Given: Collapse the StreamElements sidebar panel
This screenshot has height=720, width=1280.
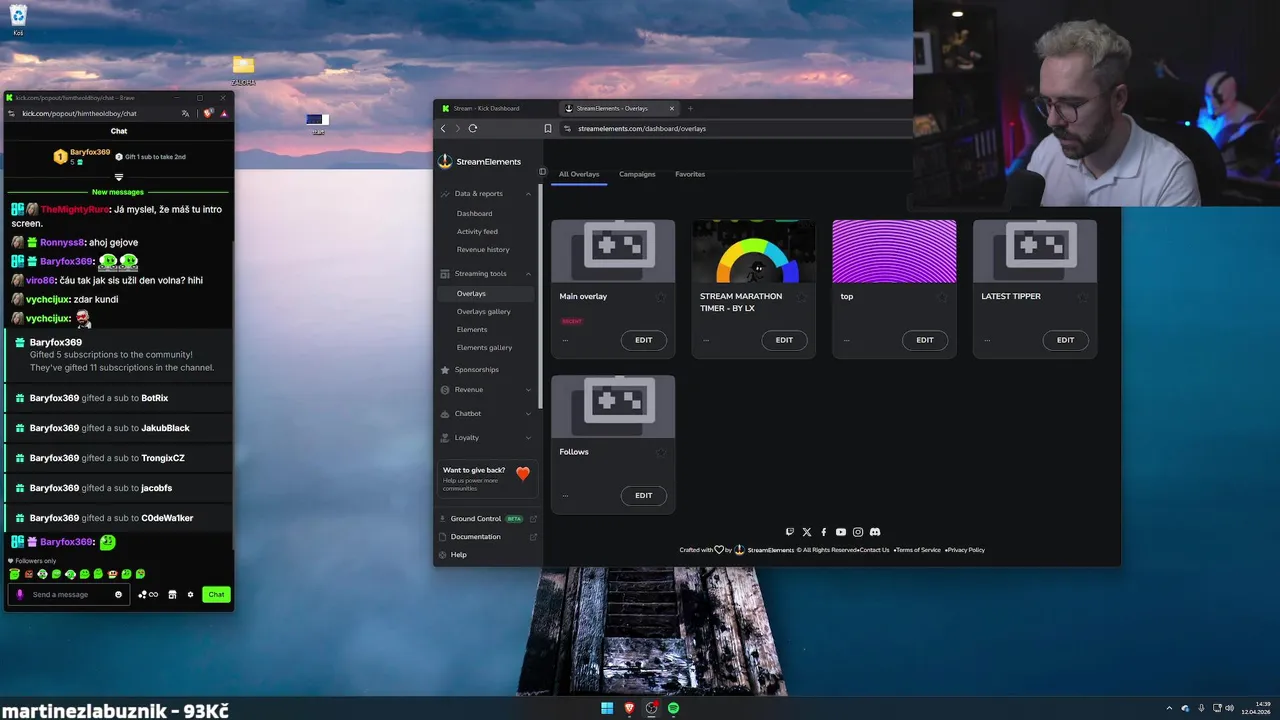Looking at the screenshot, I should (543, 171).
